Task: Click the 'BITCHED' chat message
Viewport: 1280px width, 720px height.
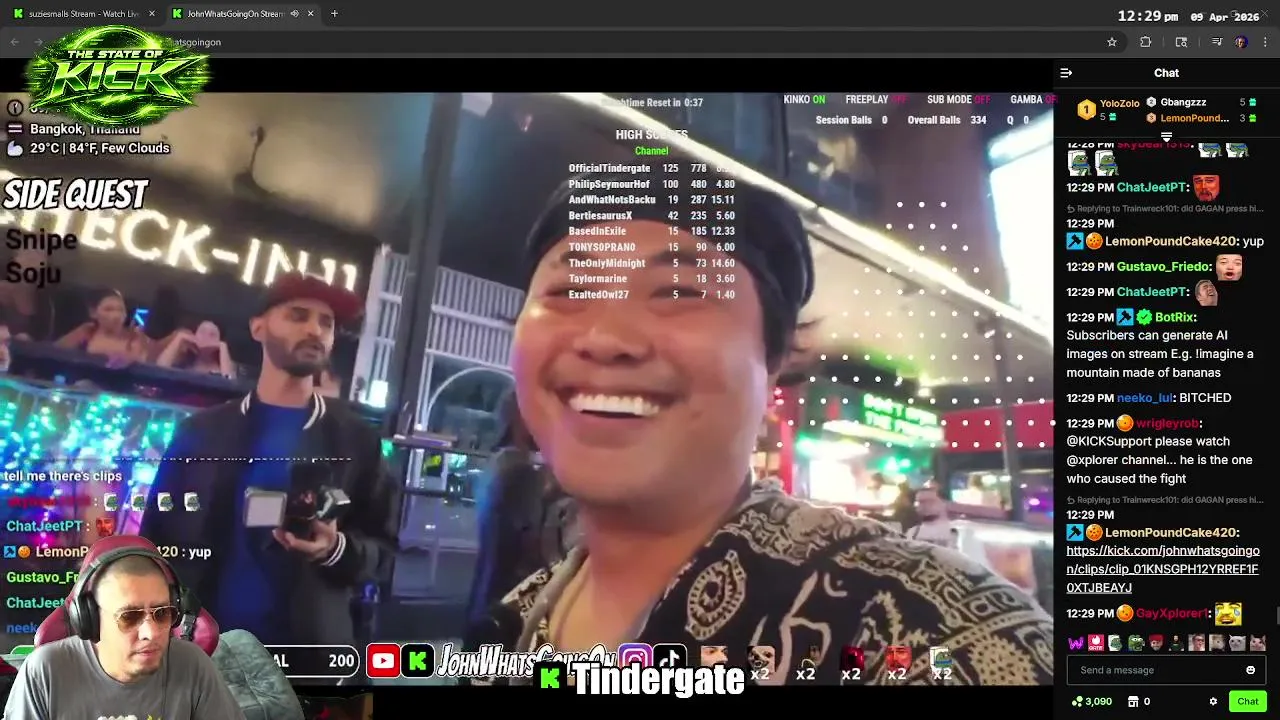Action: (x=1205, y=398)
